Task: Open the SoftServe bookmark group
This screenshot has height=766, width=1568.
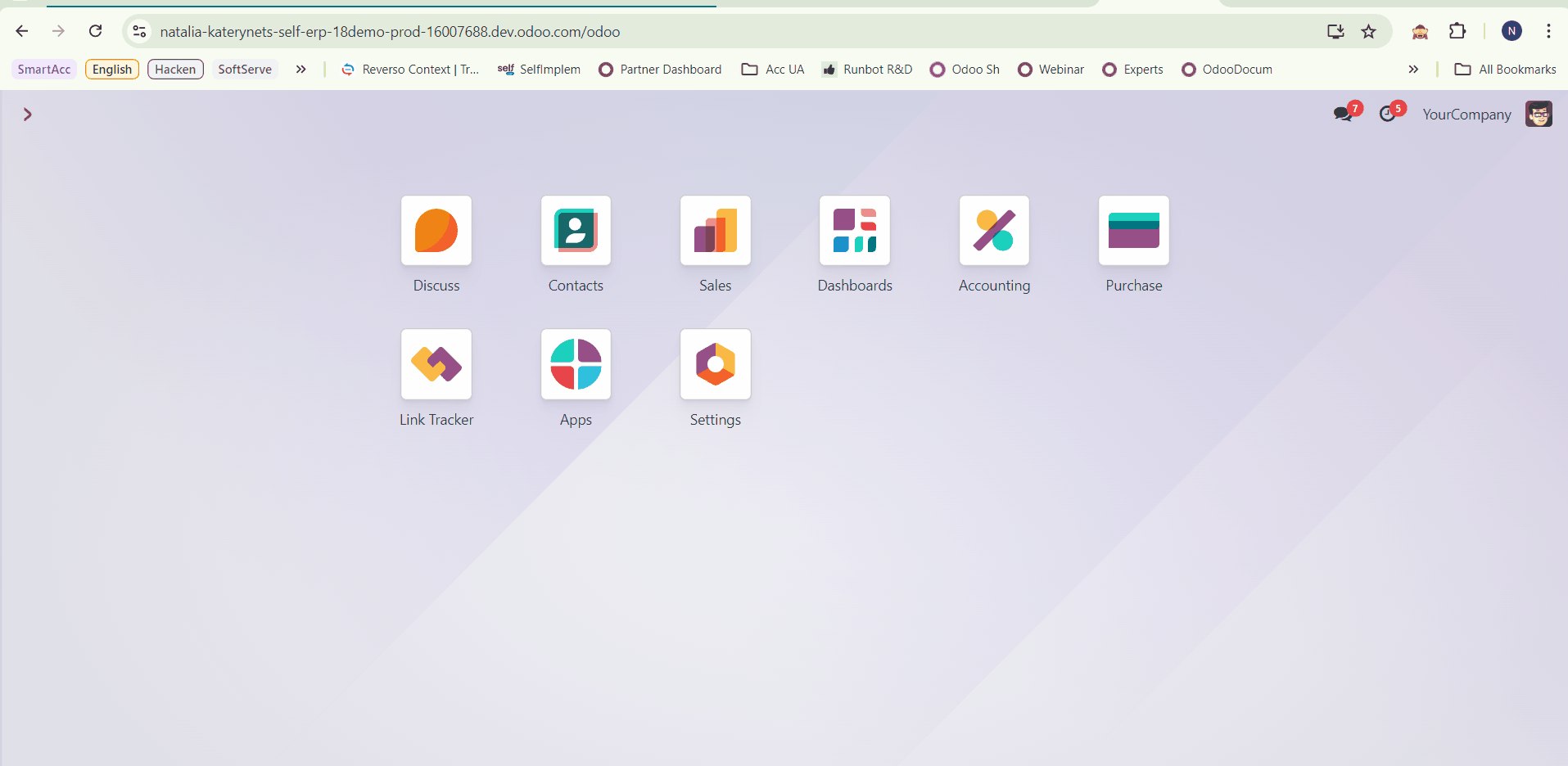Action: (x=245, y=70)
